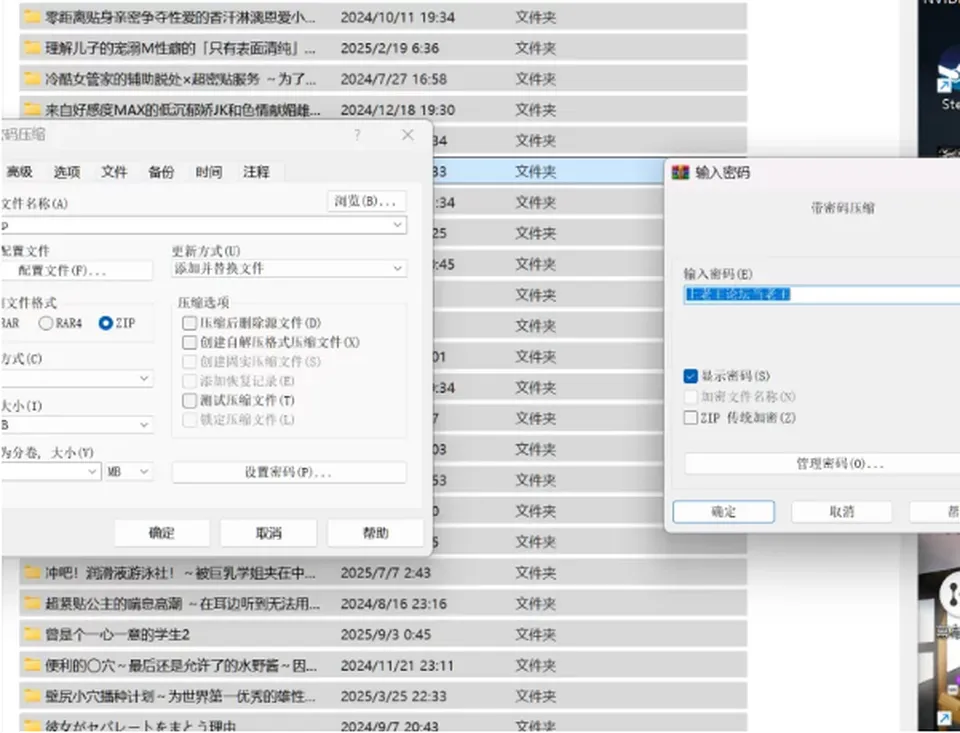
Task: Choose the ZIP archive format
Action: pyautogui.click(x=105, y=323)
